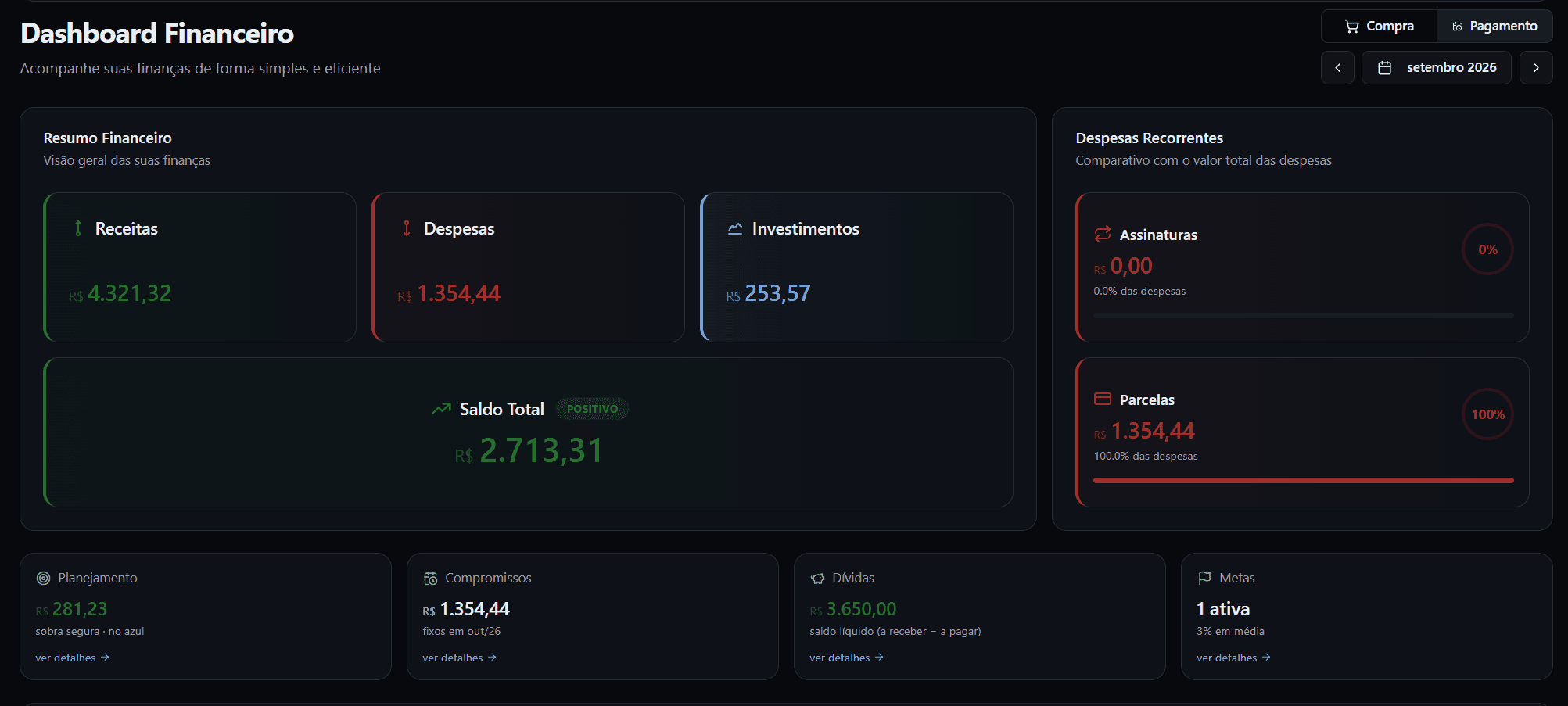
Task: Open ver detalhes under Dívidas
Action: 846,658
